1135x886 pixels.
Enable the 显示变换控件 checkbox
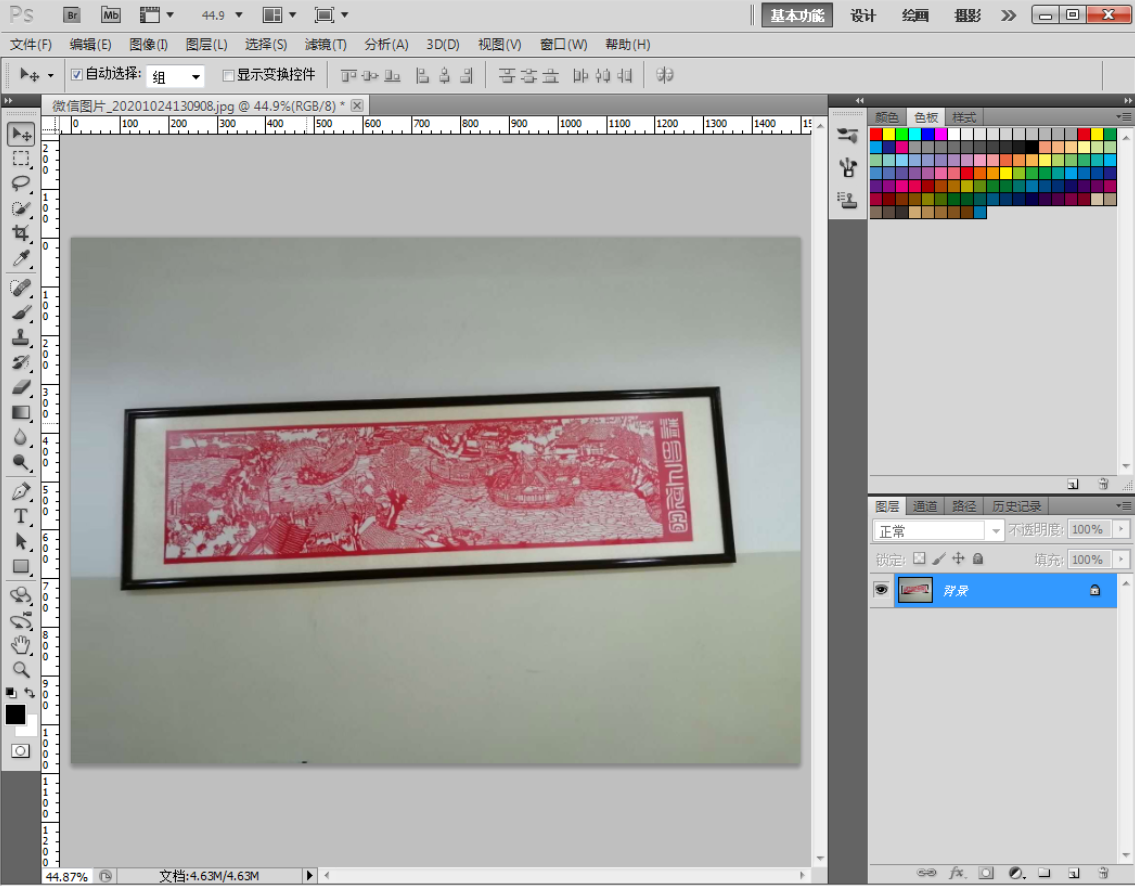point(228,75)
